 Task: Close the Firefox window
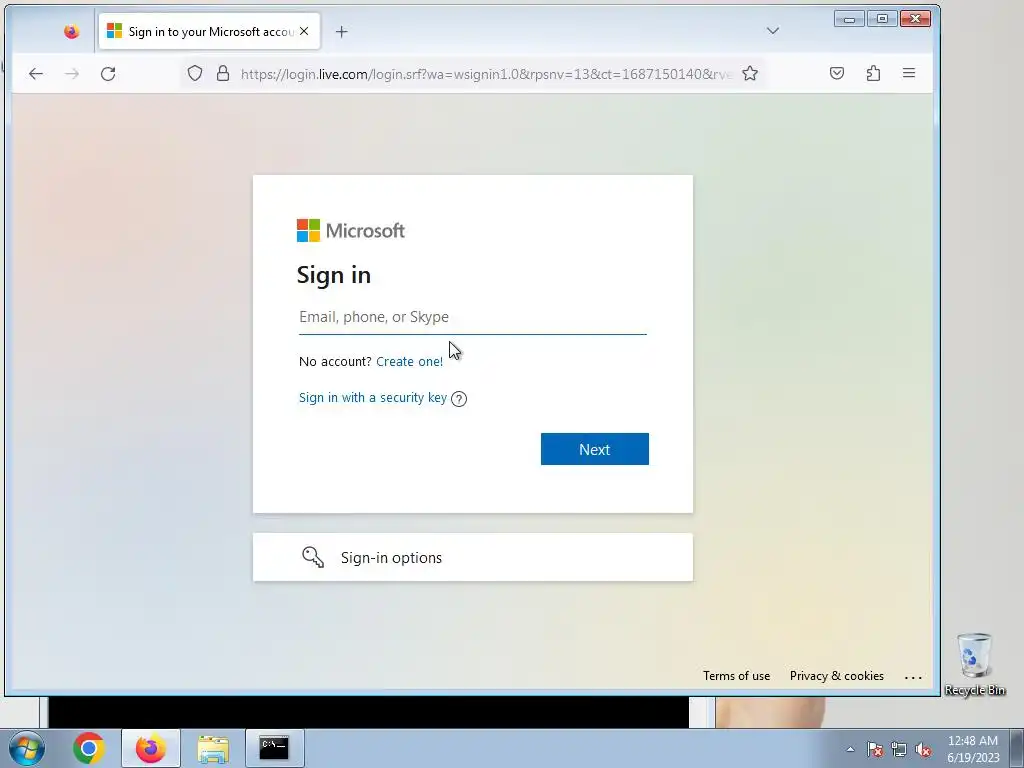pos(916,19)
